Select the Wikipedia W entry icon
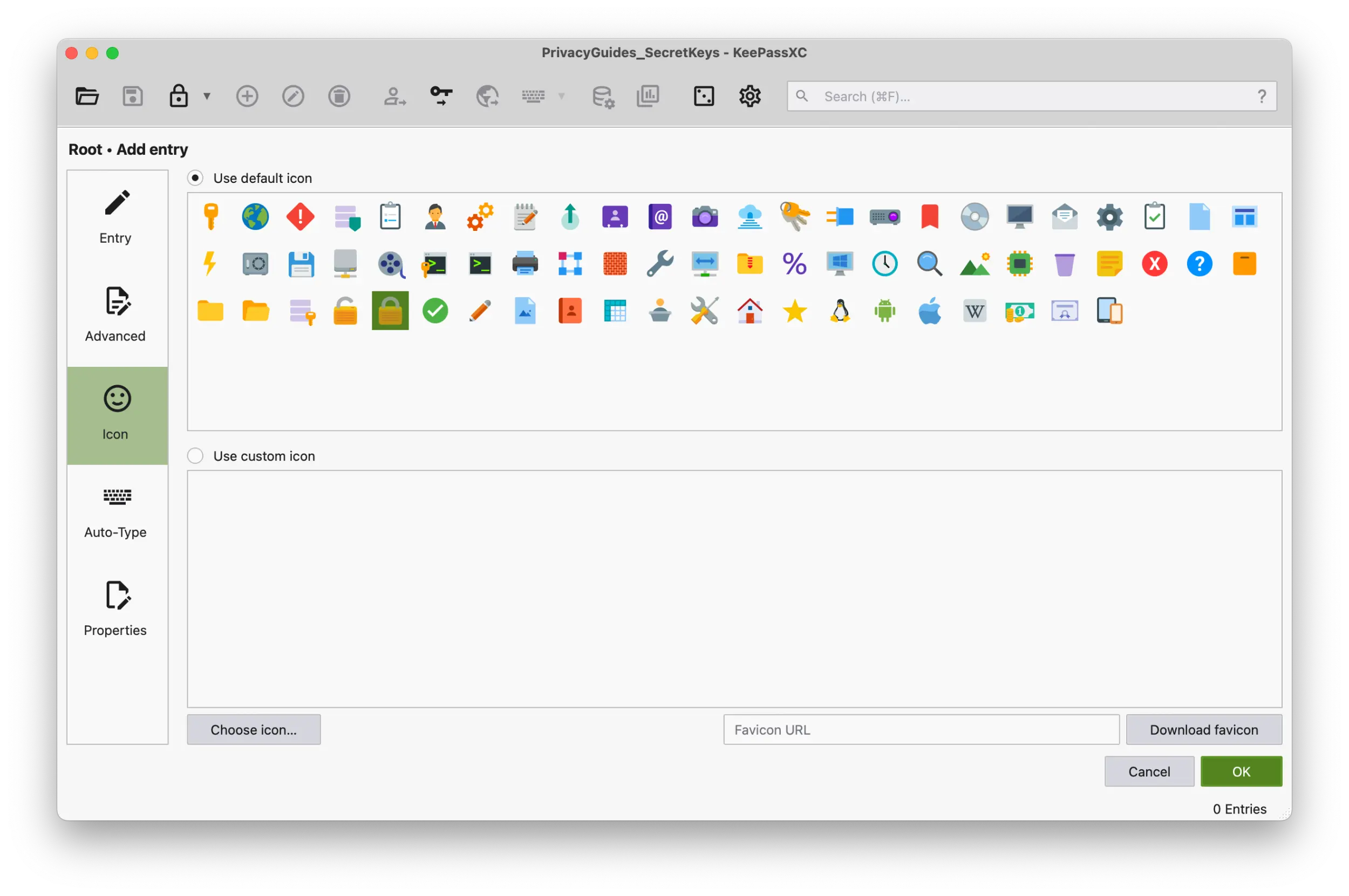The width and height of the screenshot is (1349, 896). click(x=973, y=310)
